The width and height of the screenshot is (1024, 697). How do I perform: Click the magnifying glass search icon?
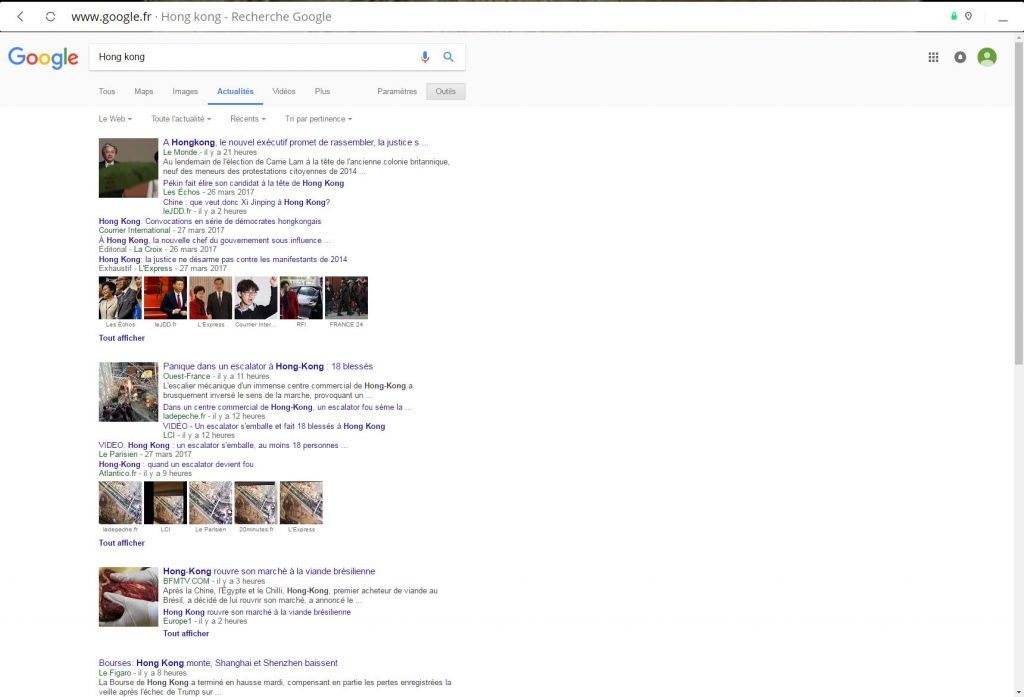pyautogui.click(x=449, y=57)
